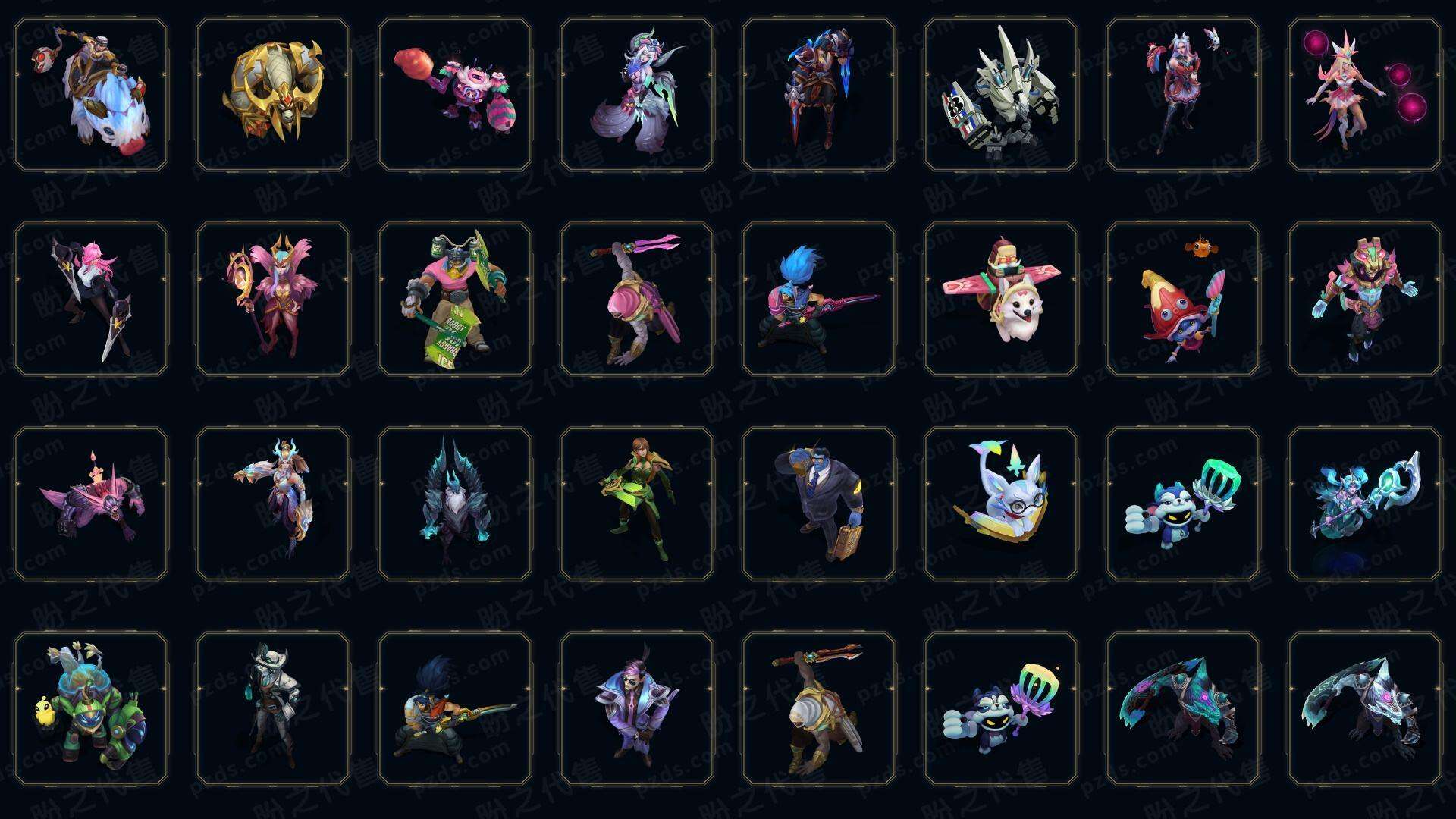Select the silver winged beast skin
This screenshot has width=1456, height=819.
coord(1365,708)
